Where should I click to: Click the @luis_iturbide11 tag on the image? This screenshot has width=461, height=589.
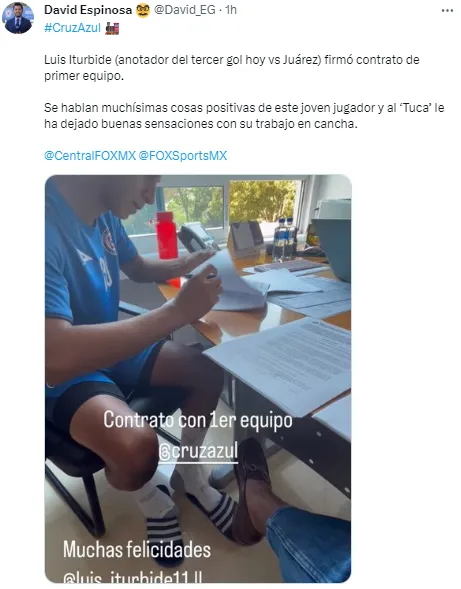[133, 577]
